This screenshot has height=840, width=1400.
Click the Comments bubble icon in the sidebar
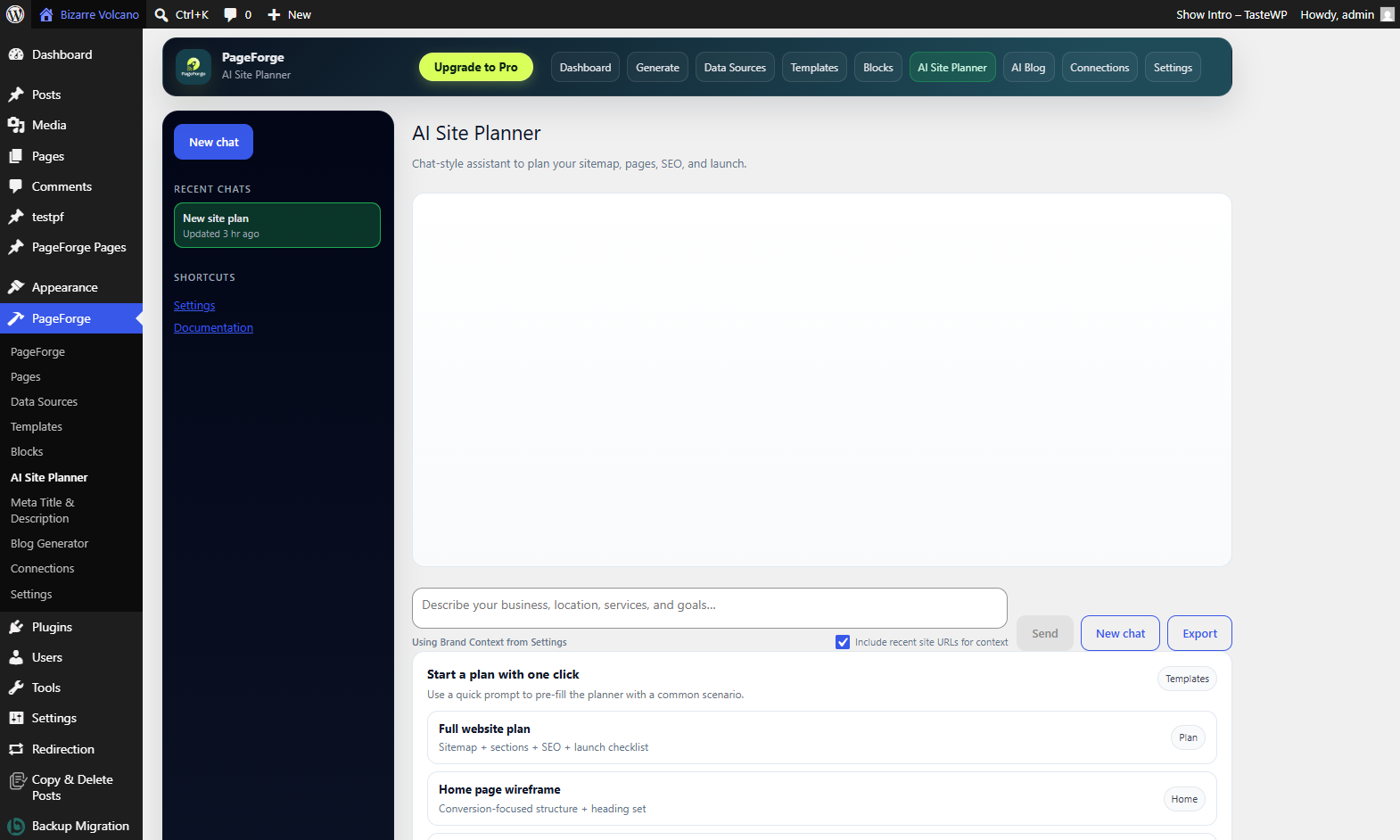coord(16,186)
